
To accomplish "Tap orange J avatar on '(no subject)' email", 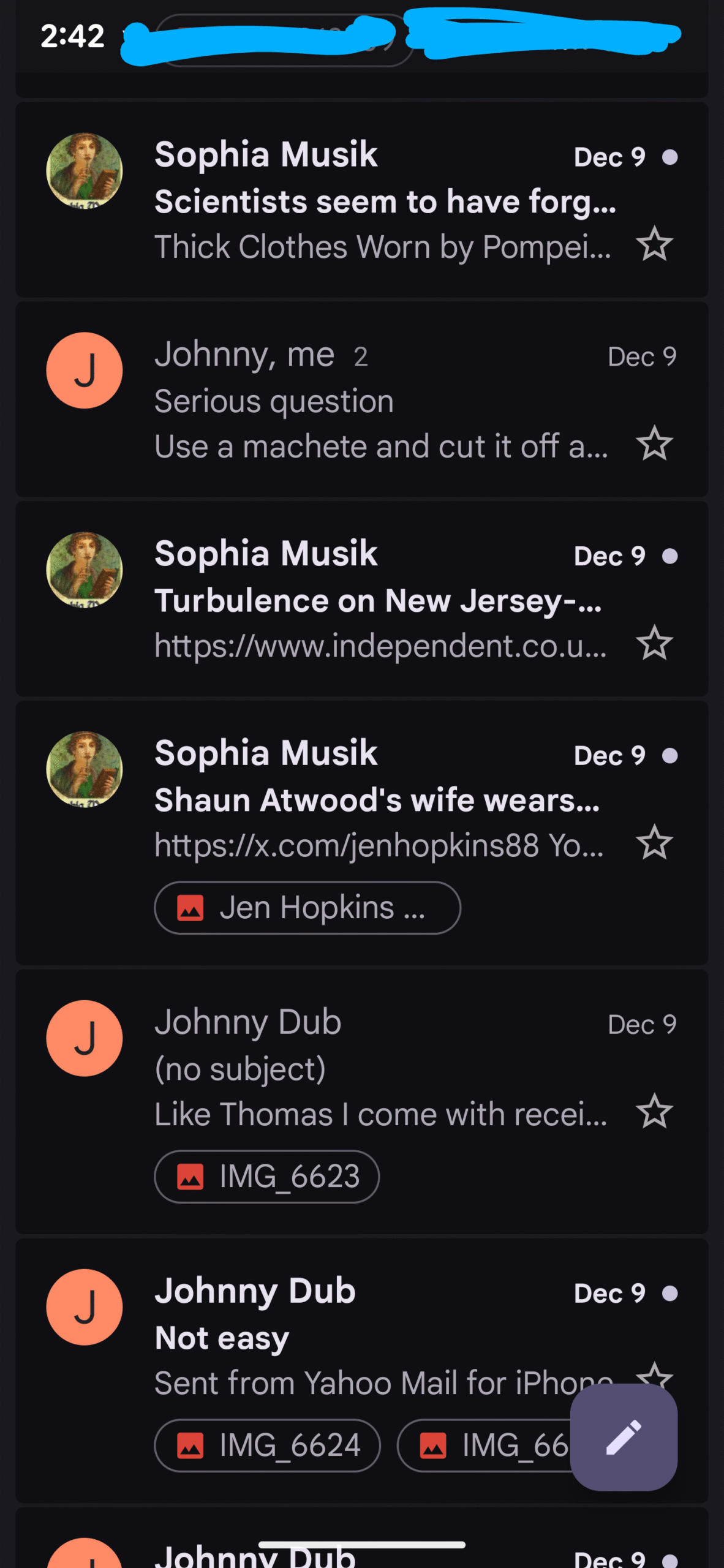I will pos(85,1039).
